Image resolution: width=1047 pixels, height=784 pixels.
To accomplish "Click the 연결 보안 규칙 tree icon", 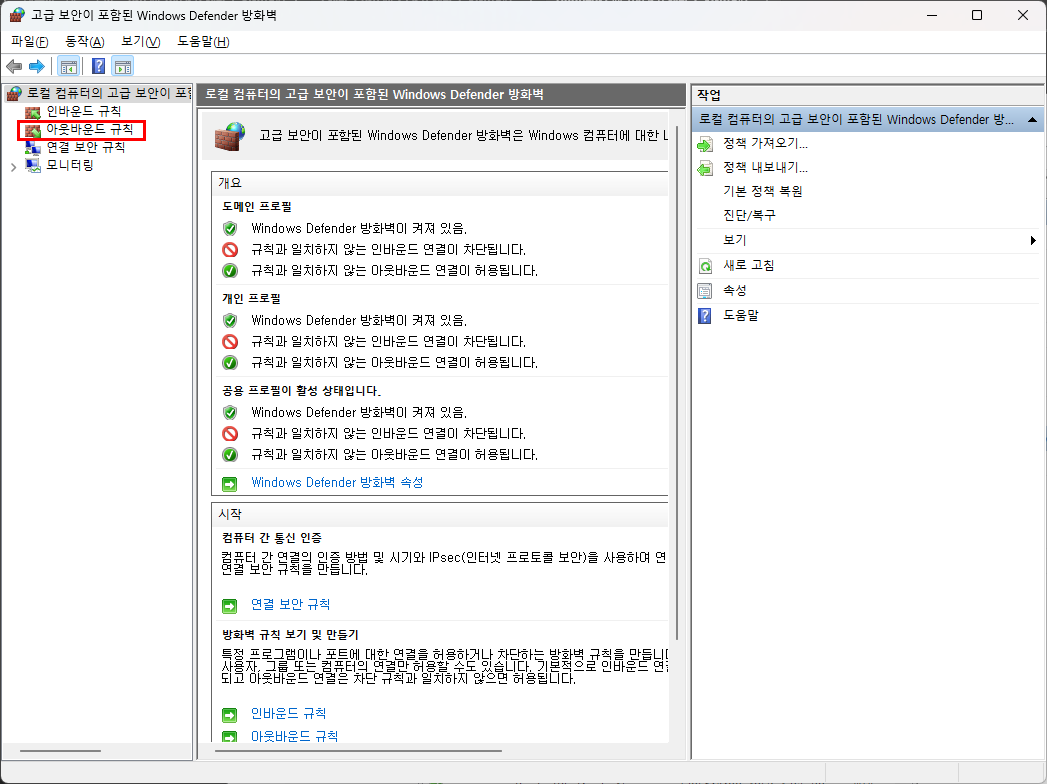I will click(33, 148).
